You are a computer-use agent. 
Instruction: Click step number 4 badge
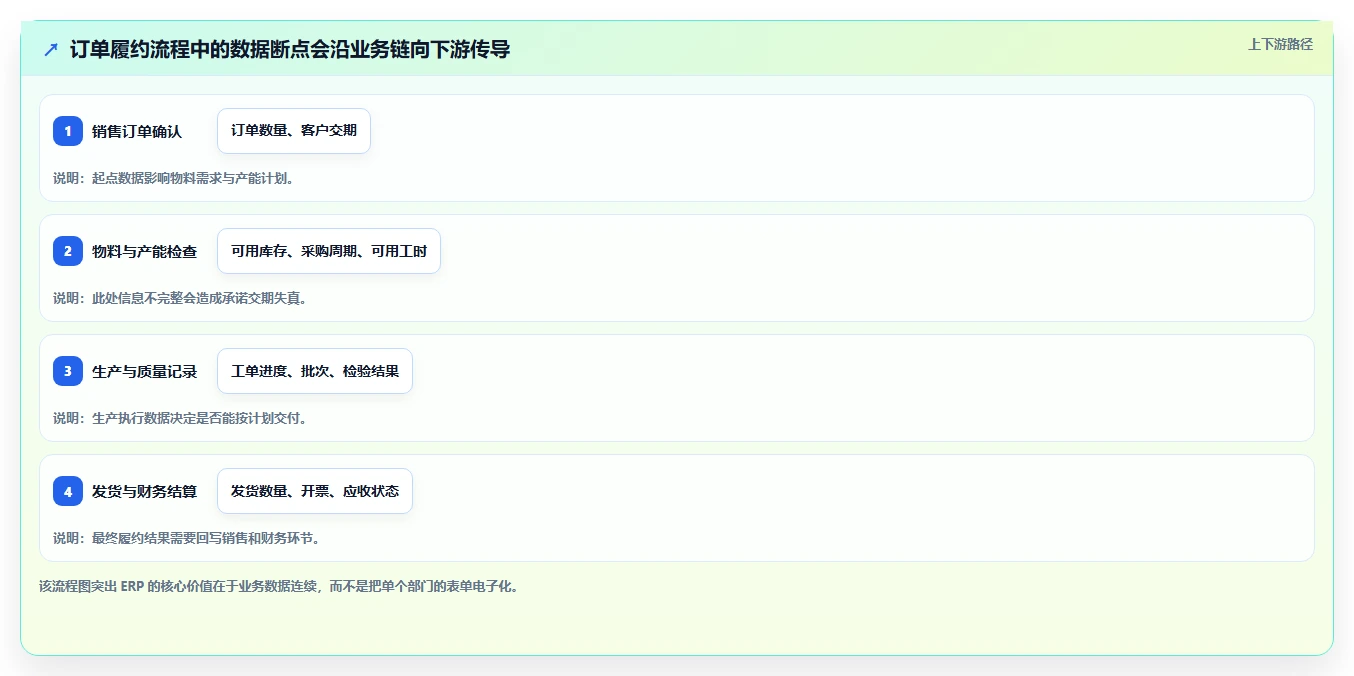point(68,491)
